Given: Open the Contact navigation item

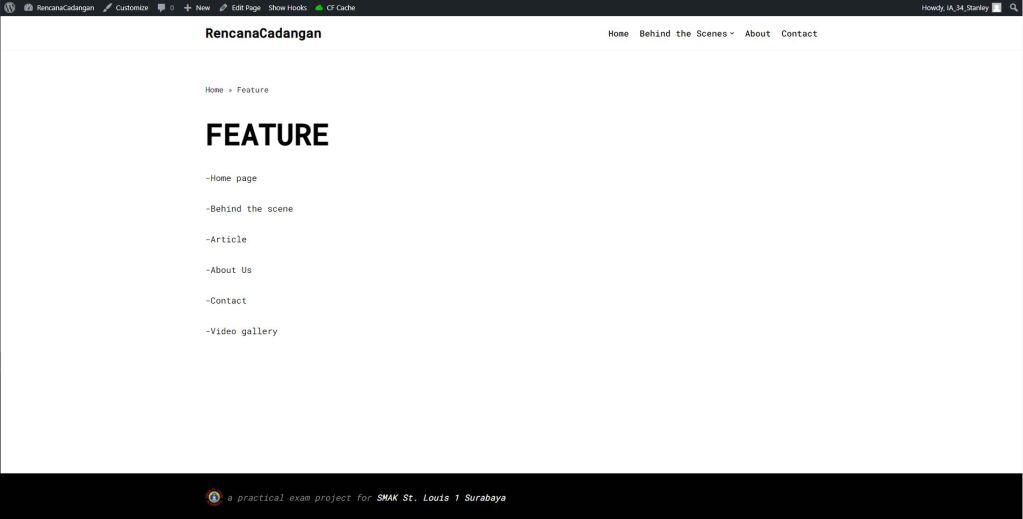Looking at the screenshot, I should (x=799, y=34).
